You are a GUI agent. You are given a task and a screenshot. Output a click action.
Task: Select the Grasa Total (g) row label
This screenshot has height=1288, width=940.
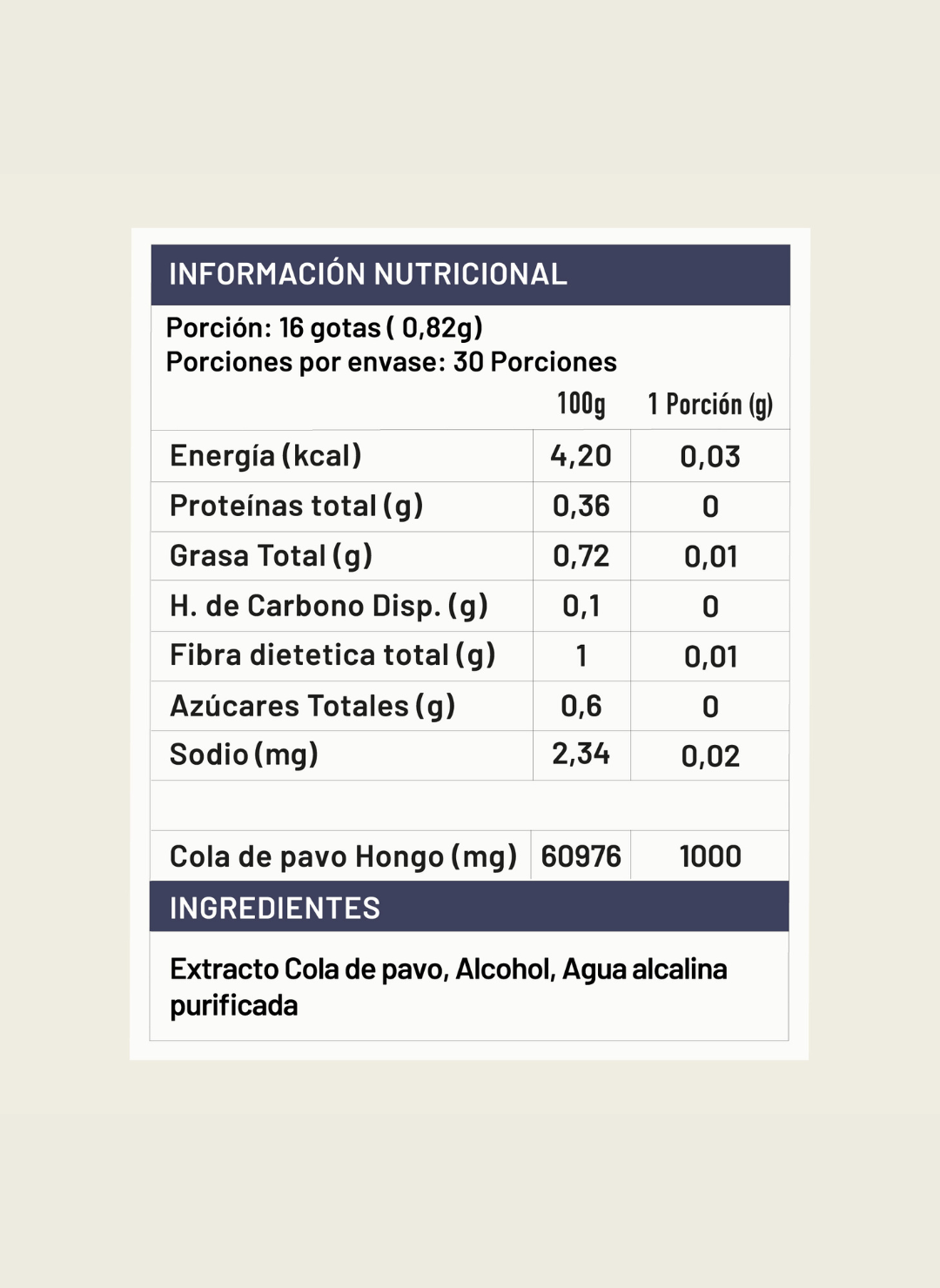click(271, 555)
